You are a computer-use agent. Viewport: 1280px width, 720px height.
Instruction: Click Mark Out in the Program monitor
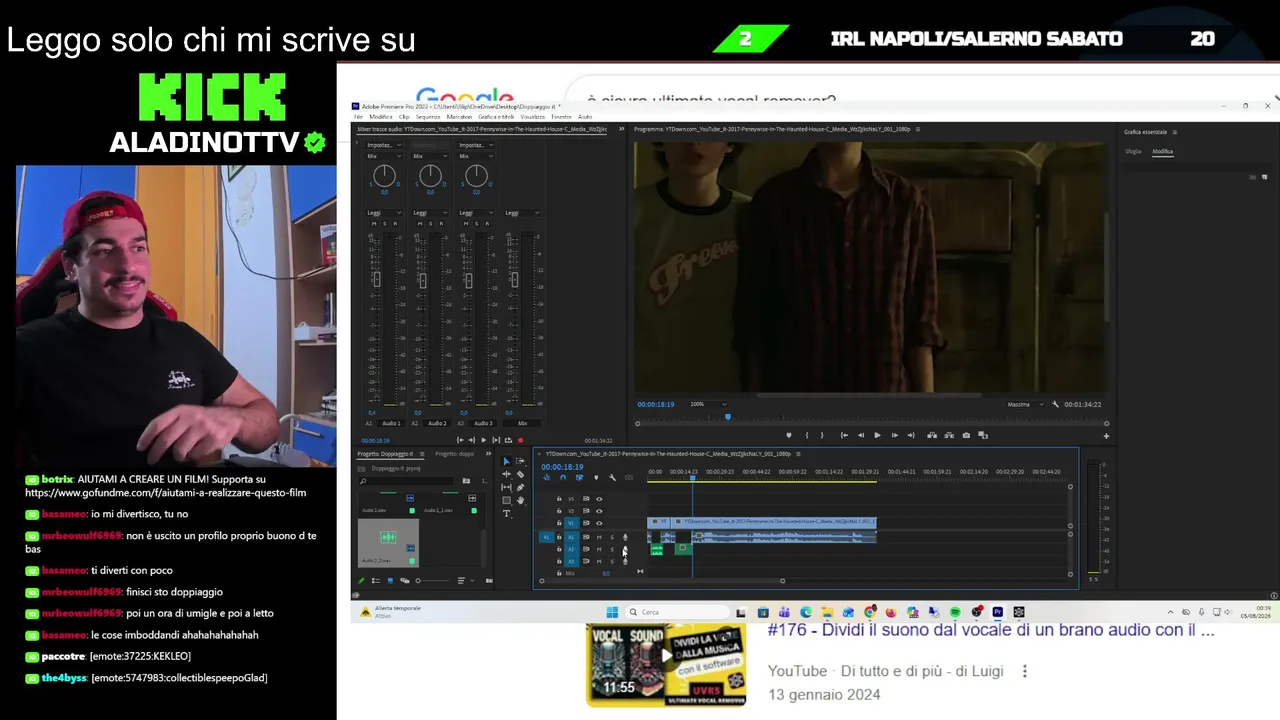[822, 435]
